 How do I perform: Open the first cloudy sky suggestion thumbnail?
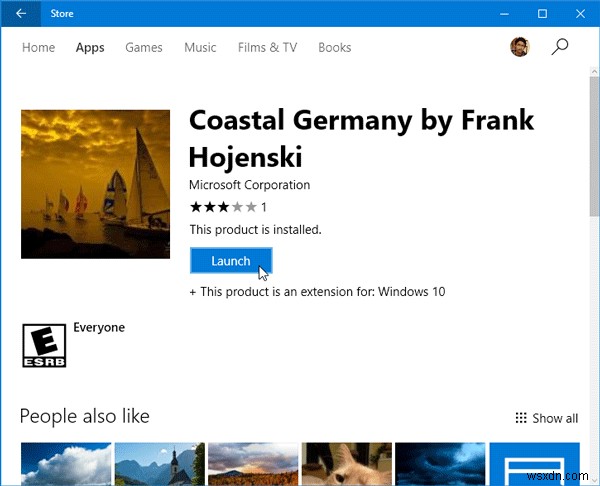(63, 464)
